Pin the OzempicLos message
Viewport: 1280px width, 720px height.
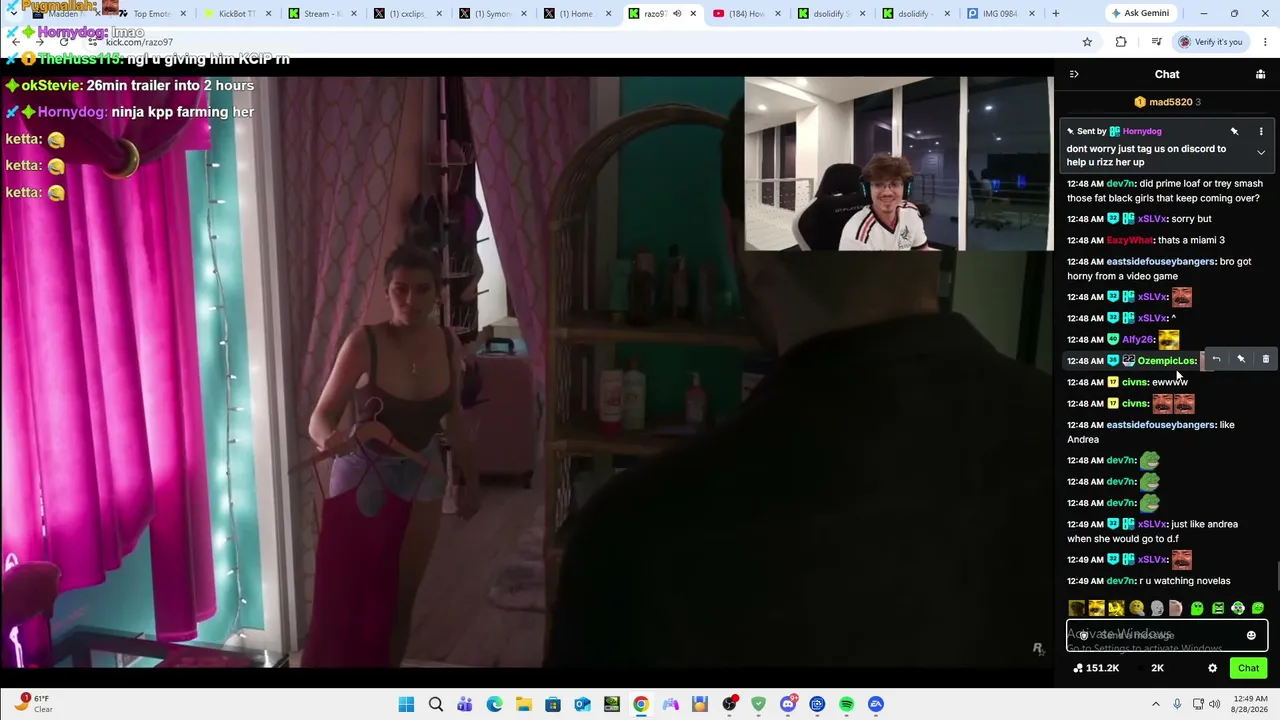(1241, 359)
